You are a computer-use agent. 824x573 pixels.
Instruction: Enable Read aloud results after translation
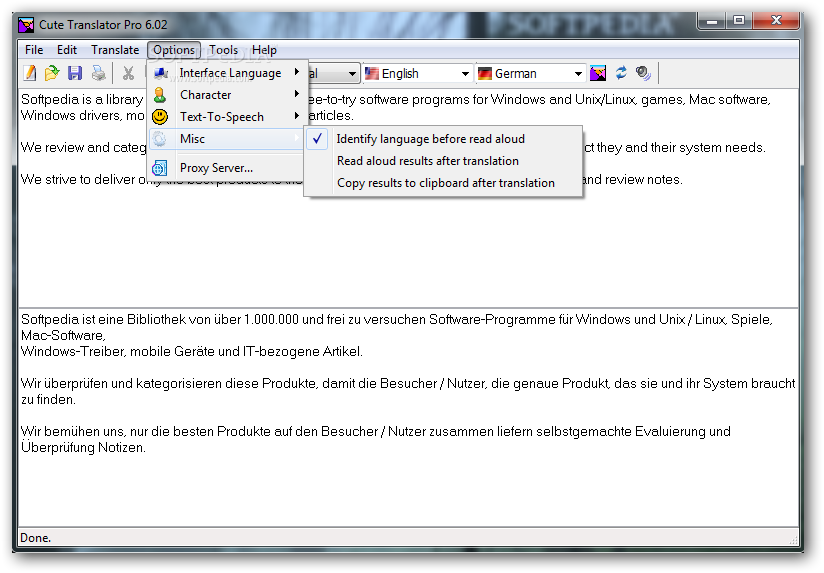[443, 161]
